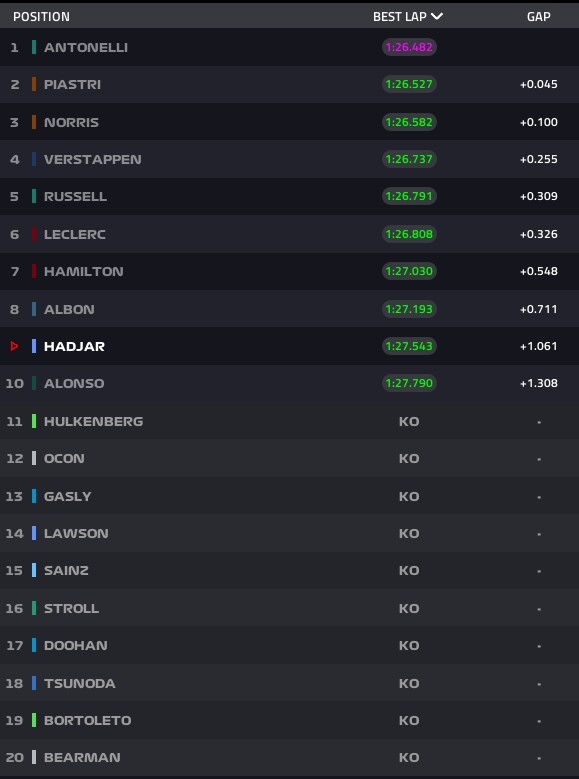Screen dimensions: 579x779
Task: Click the bright green stripe beside Hulkenberg
Action: click(34, 421)
